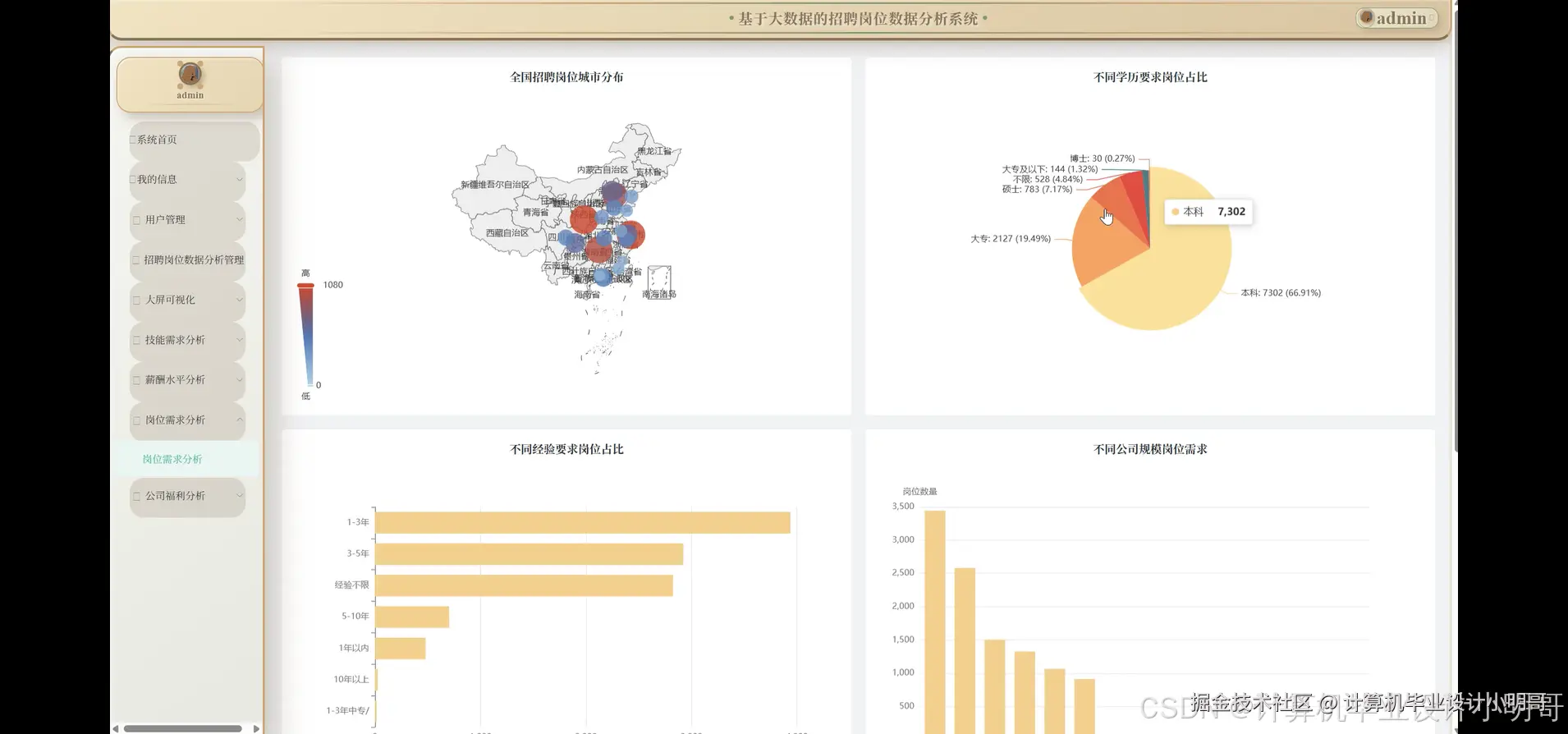Click the square icon before 薪酬水平分析
1568x734 pixels.
pyautogui.click(x=136, y=380)
